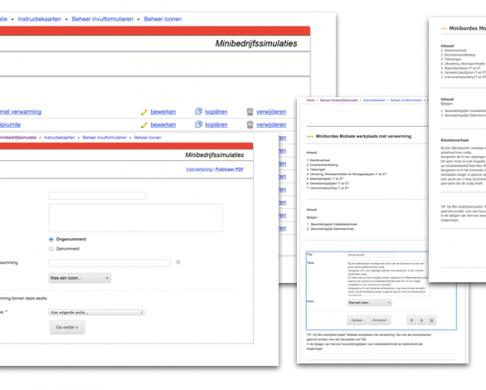Open 'Beheer iconen' in the top navigation
Image resolution: width=486 pixels, height=390 pixels.
pos(163,19)
